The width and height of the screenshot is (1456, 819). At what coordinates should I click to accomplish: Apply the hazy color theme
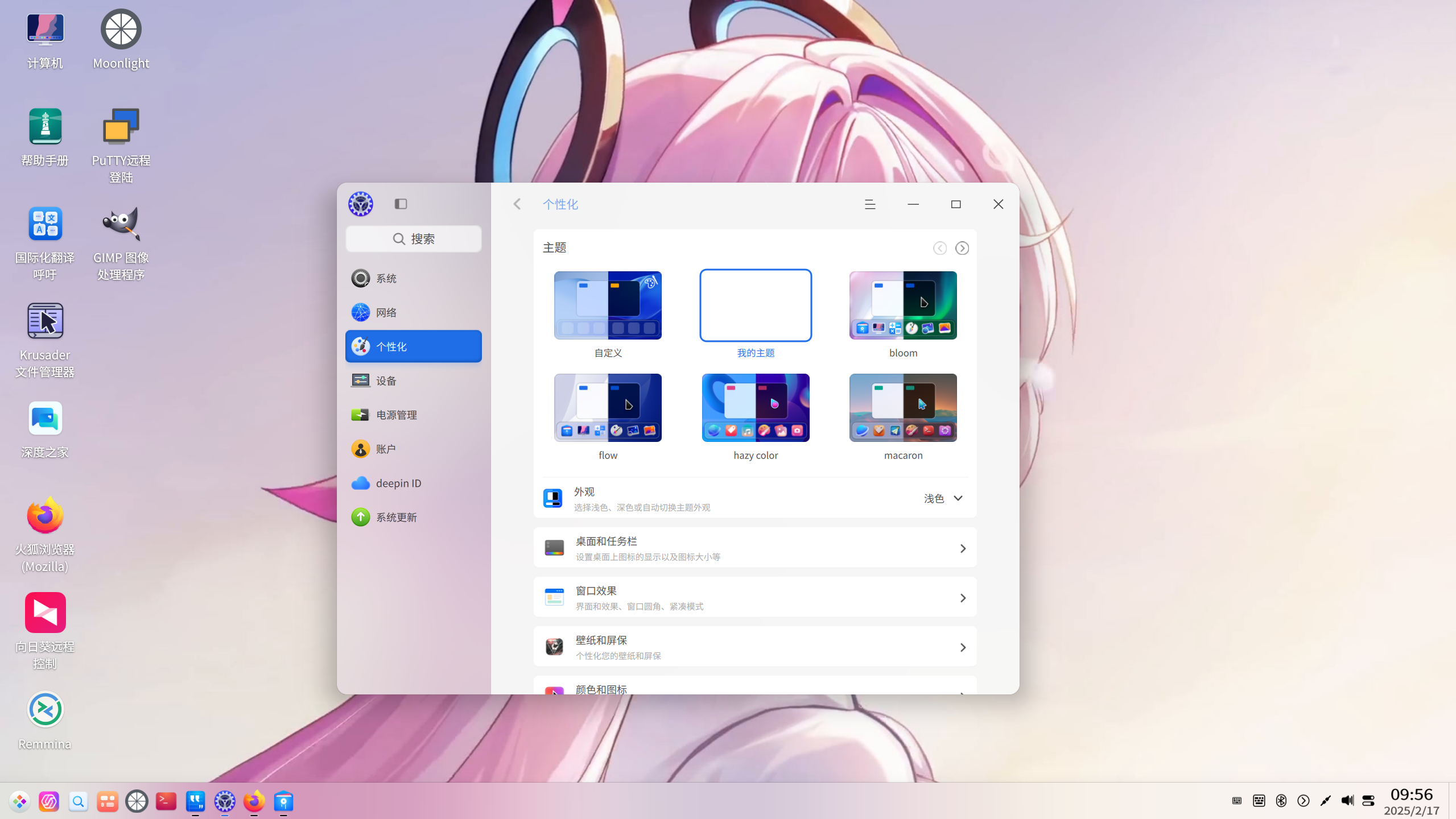[756, 408]
